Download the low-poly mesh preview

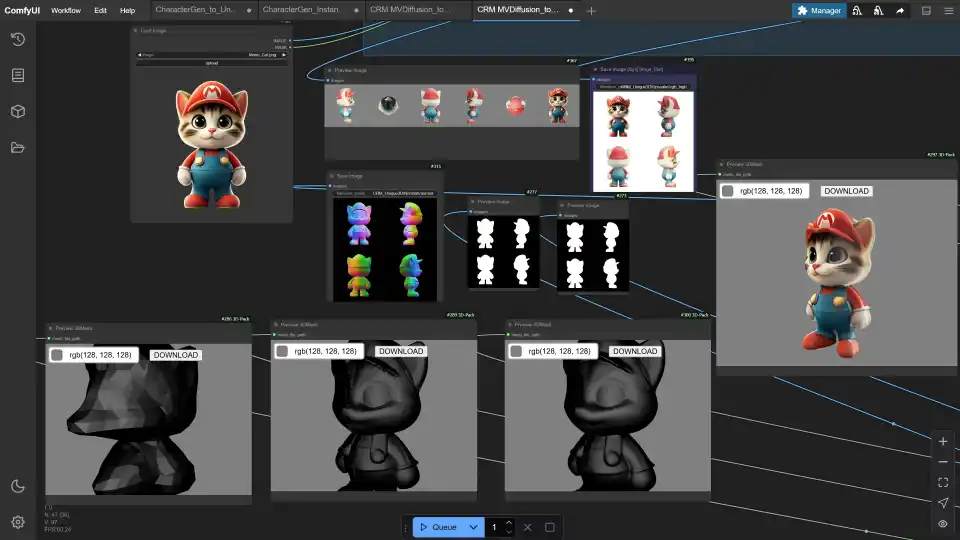(x=176, y=355)
